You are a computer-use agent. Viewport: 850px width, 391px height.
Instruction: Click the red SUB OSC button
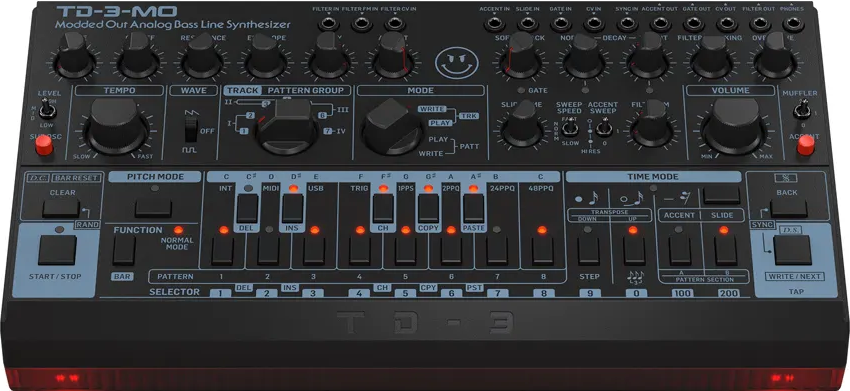click(44, 144)
